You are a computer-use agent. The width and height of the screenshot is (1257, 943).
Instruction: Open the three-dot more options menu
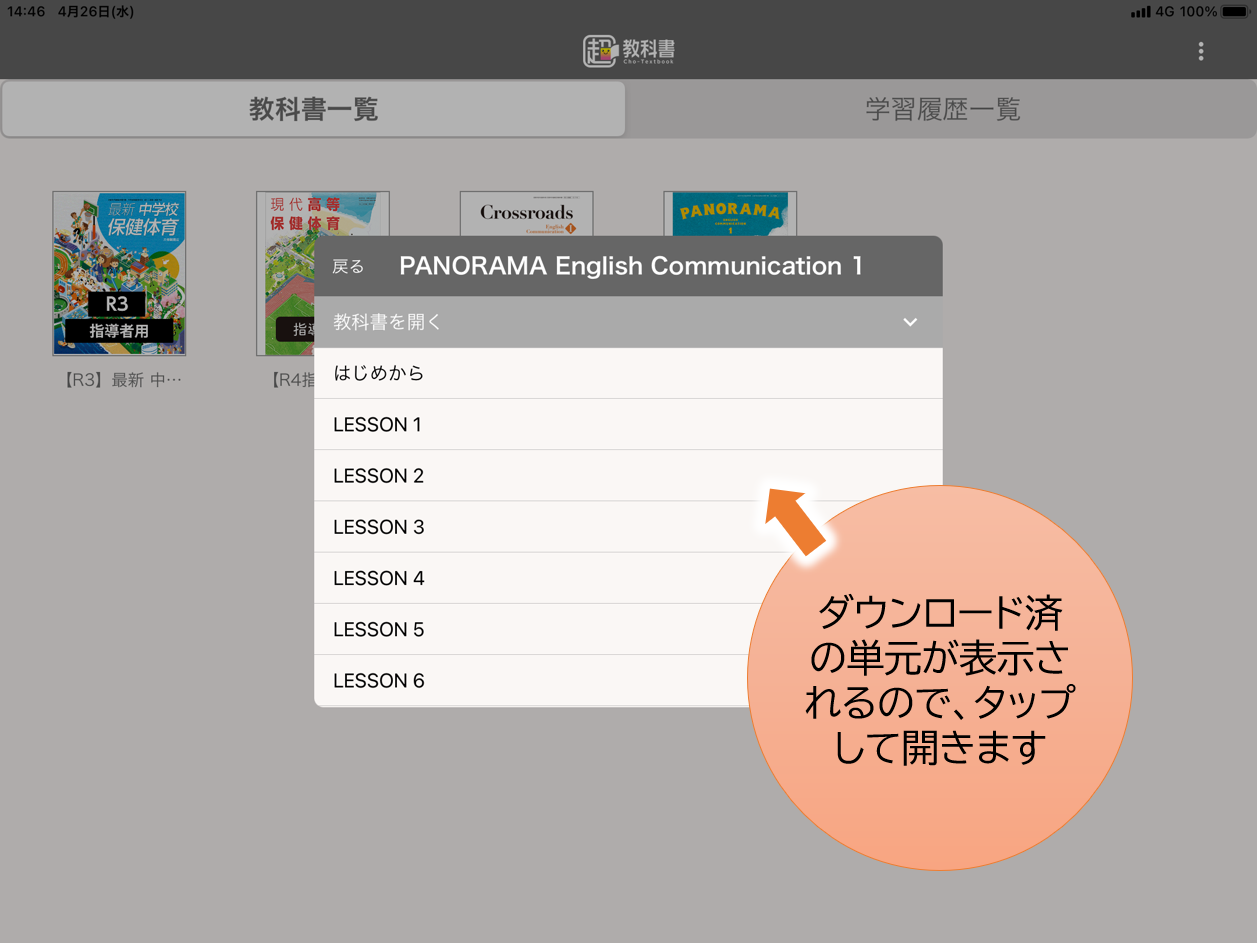pyautogui.click(x=1201, y=52)
